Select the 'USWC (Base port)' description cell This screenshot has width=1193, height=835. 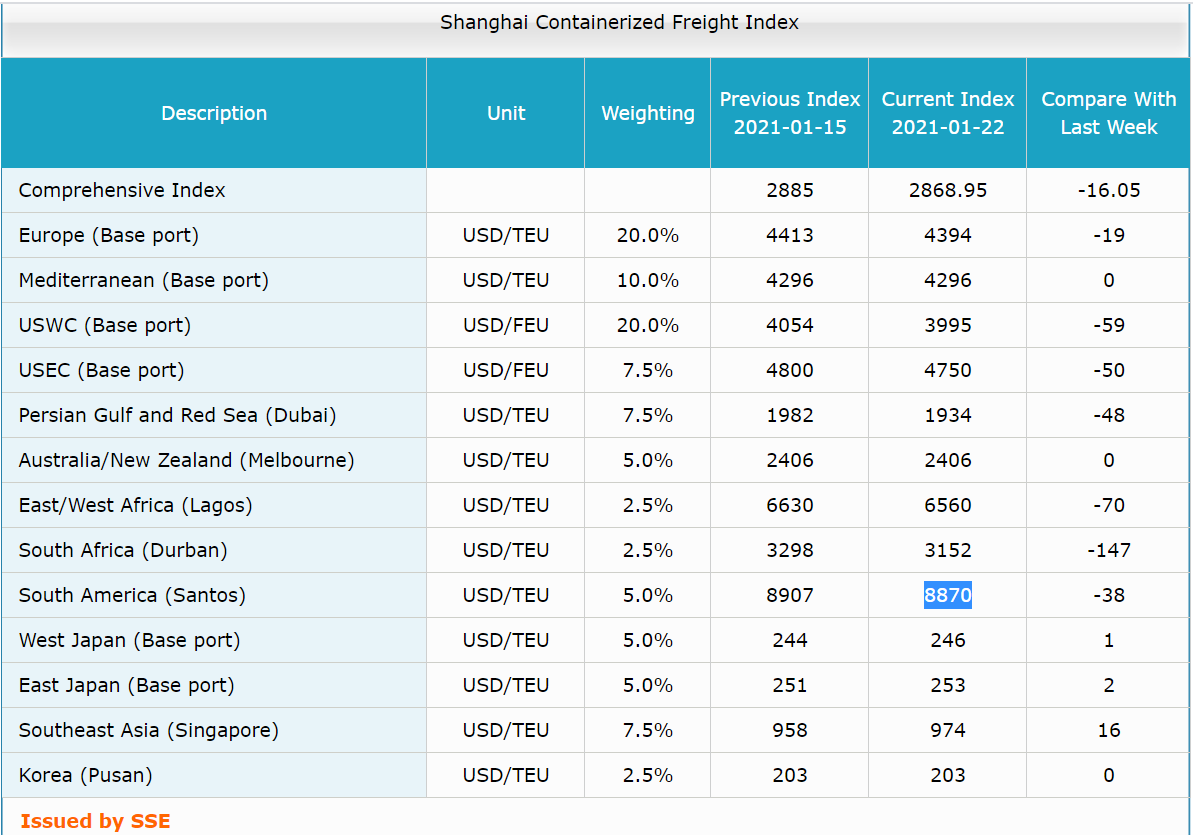pyautogui.click(x=104, y=325)
